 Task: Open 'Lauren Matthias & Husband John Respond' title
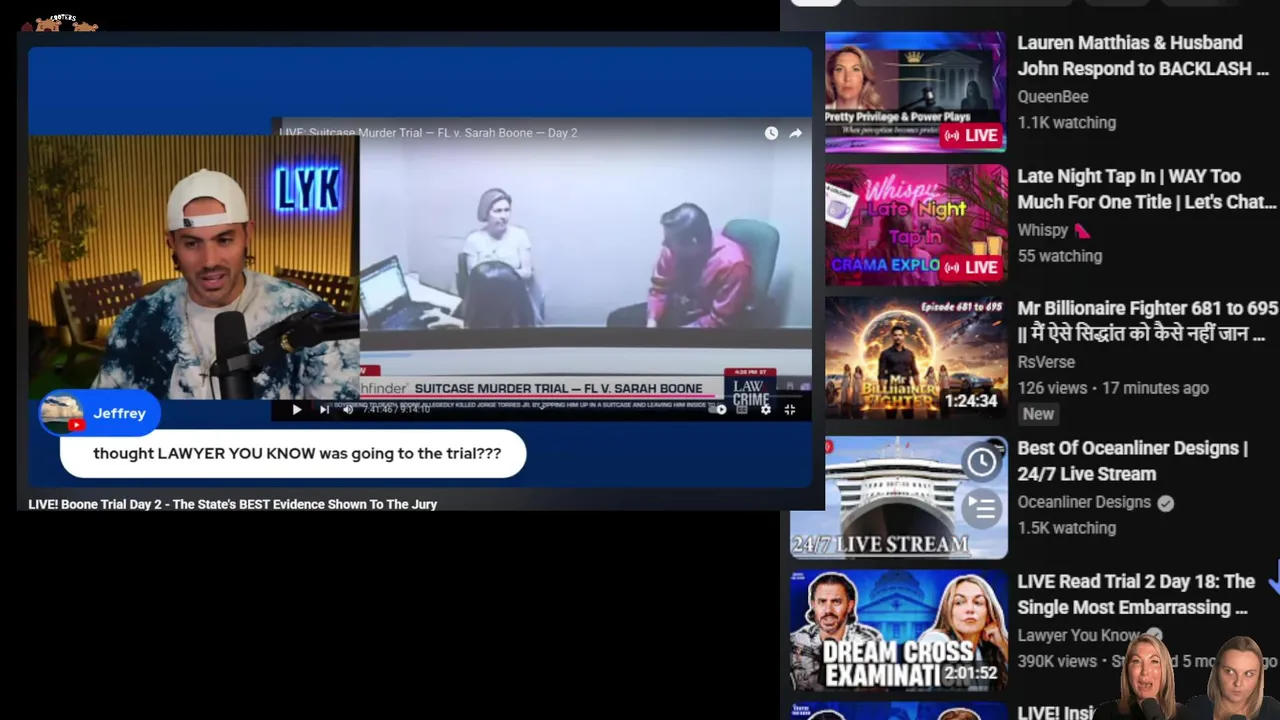[1142, 56]
